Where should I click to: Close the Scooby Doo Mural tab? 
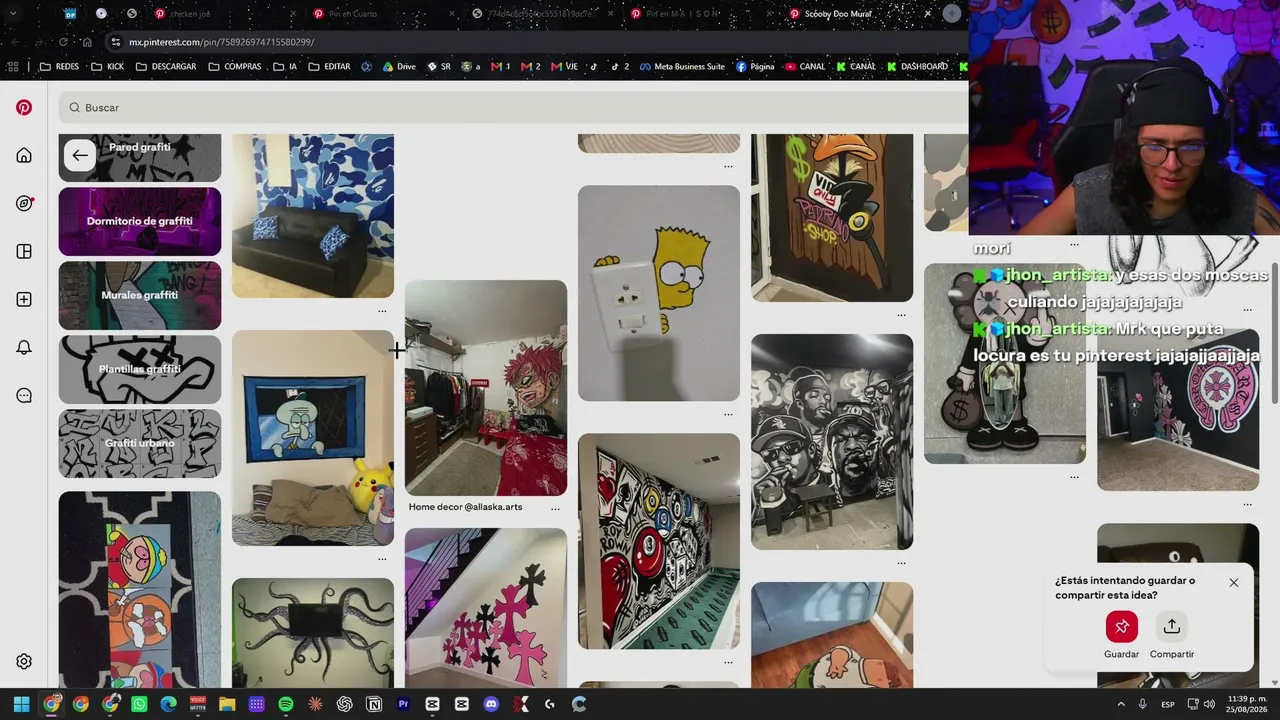coord(927,14)
